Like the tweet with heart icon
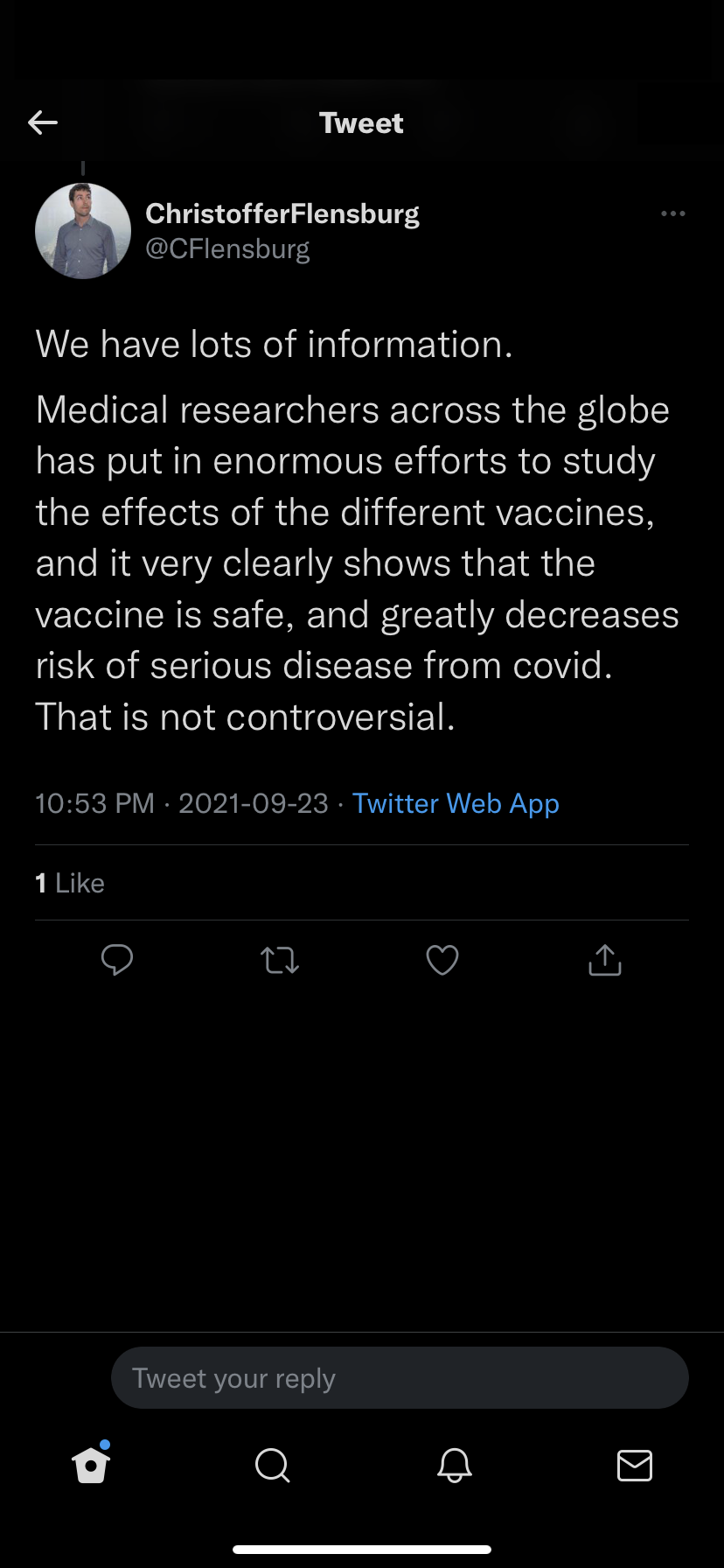This screenshot has width=724, height=1568. 442,961
